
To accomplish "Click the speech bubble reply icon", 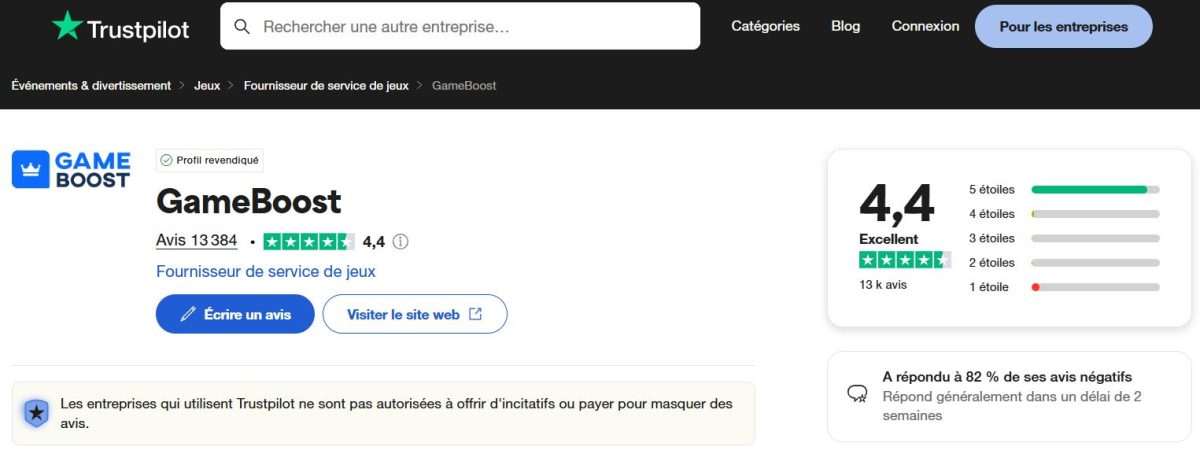I will coord(857,394).
